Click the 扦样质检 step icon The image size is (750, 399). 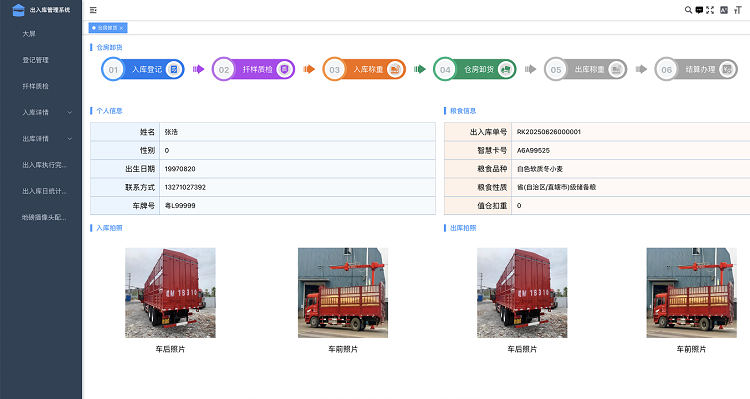[x=285, y=69]
